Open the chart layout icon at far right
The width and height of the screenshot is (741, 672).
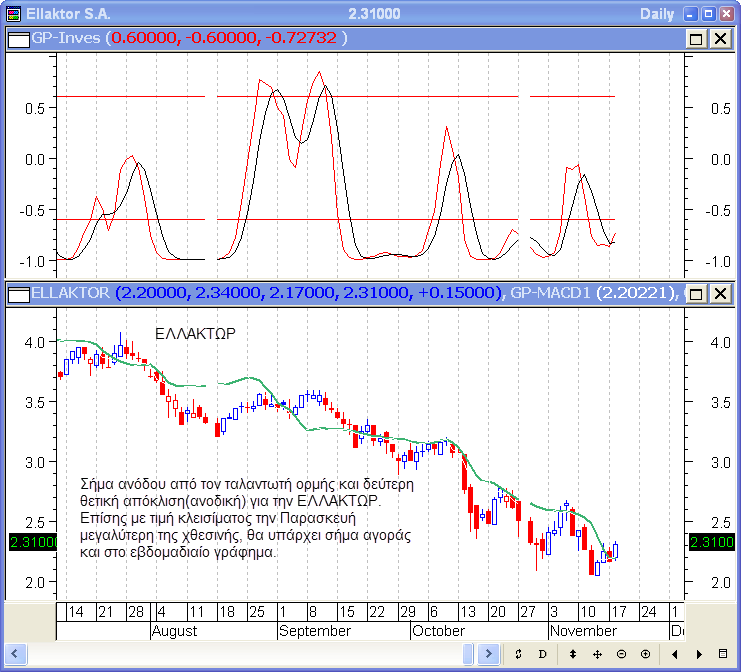(723, 654)
